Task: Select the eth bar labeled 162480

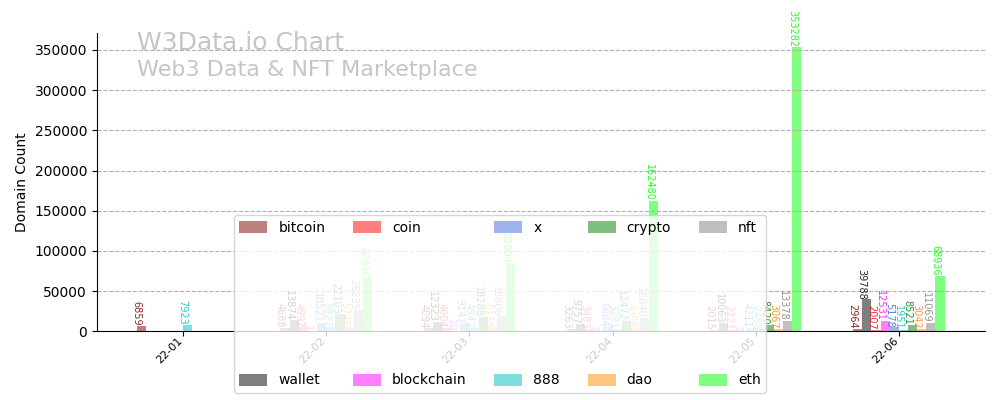Action: click(653, 266)
